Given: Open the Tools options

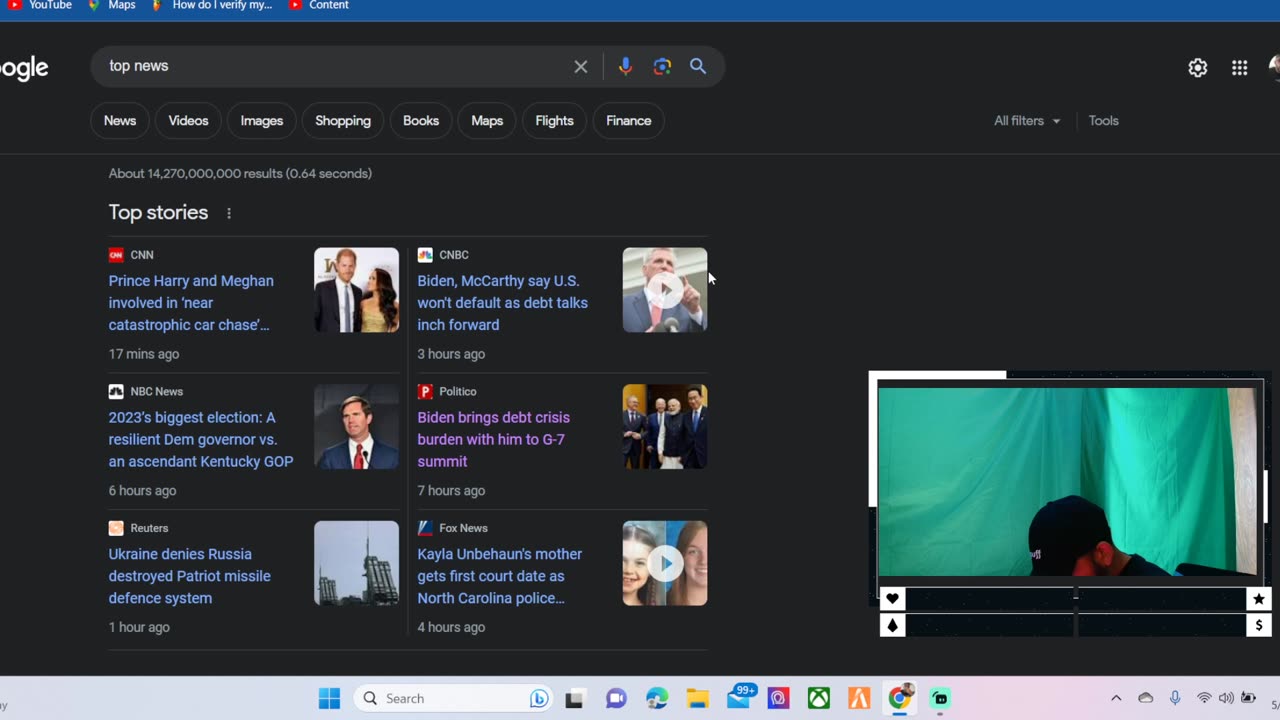Looking at the screenshot, I should click(1103, 121).
